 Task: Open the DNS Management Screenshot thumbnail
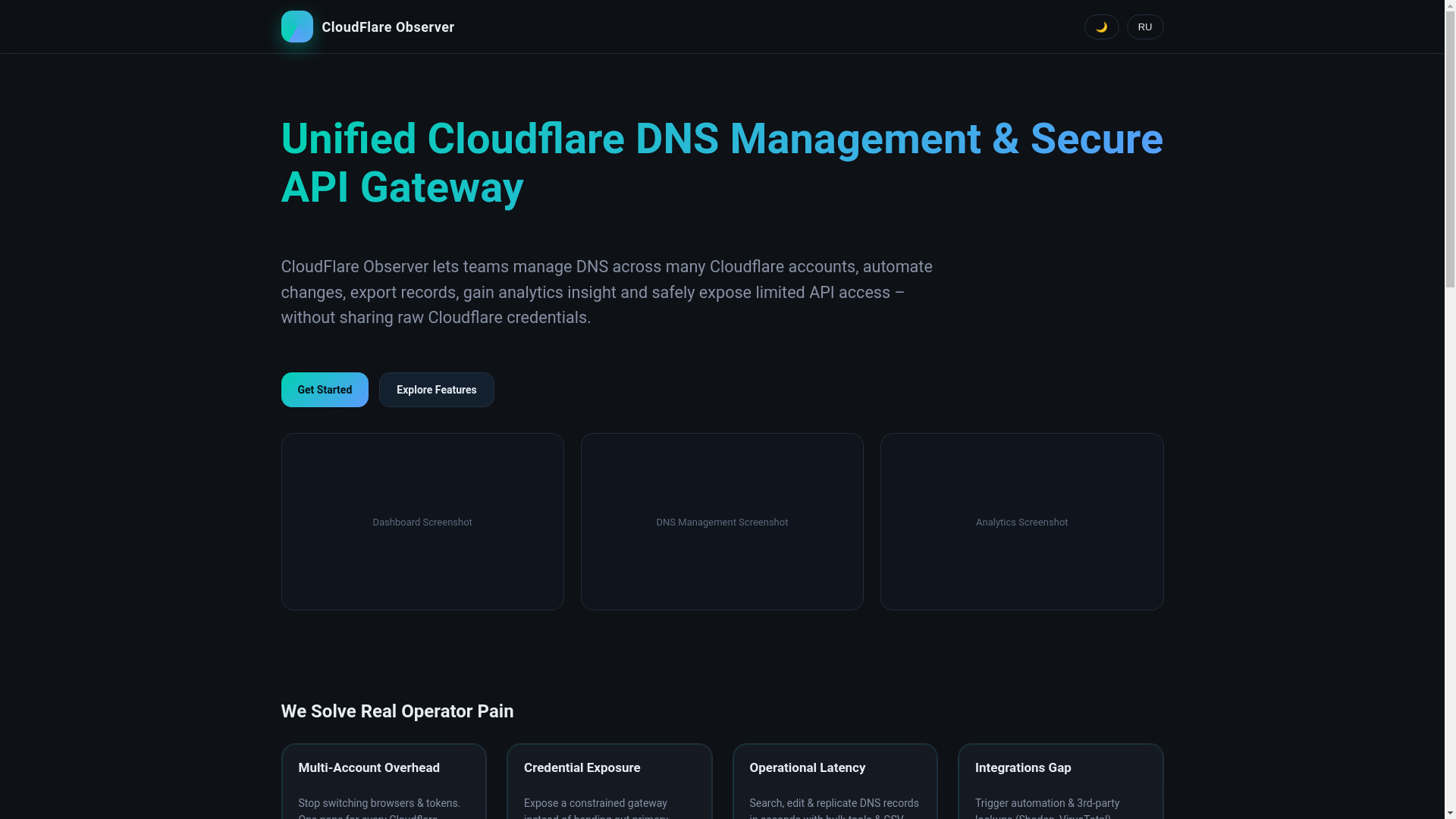[x=722, y=522]
